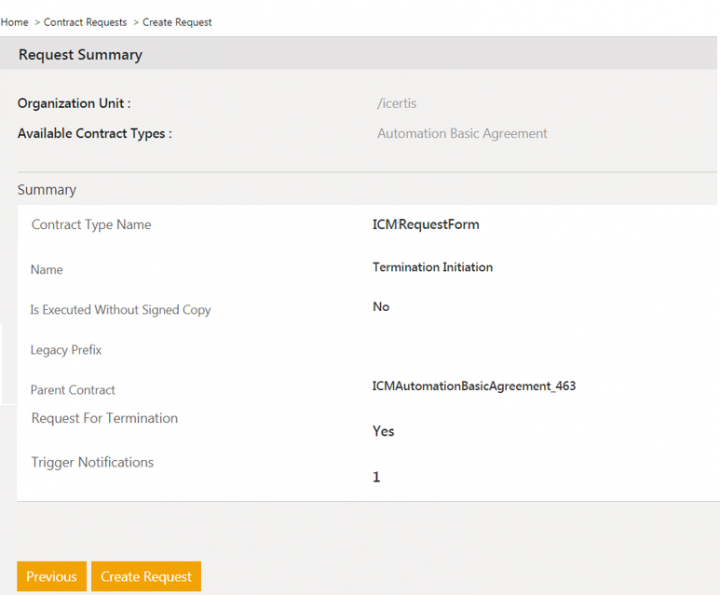Select the ICMRequestForm value
This screenshot has height=595, width=720.
click(x=426, y=225)
